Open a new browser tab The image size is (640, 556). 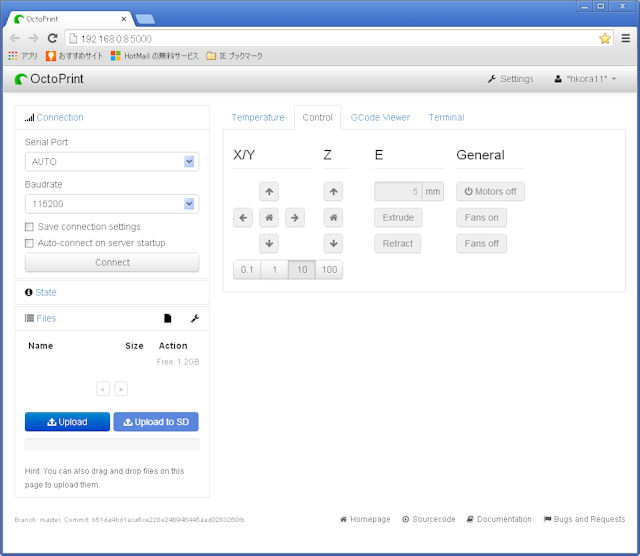point(145,19)
